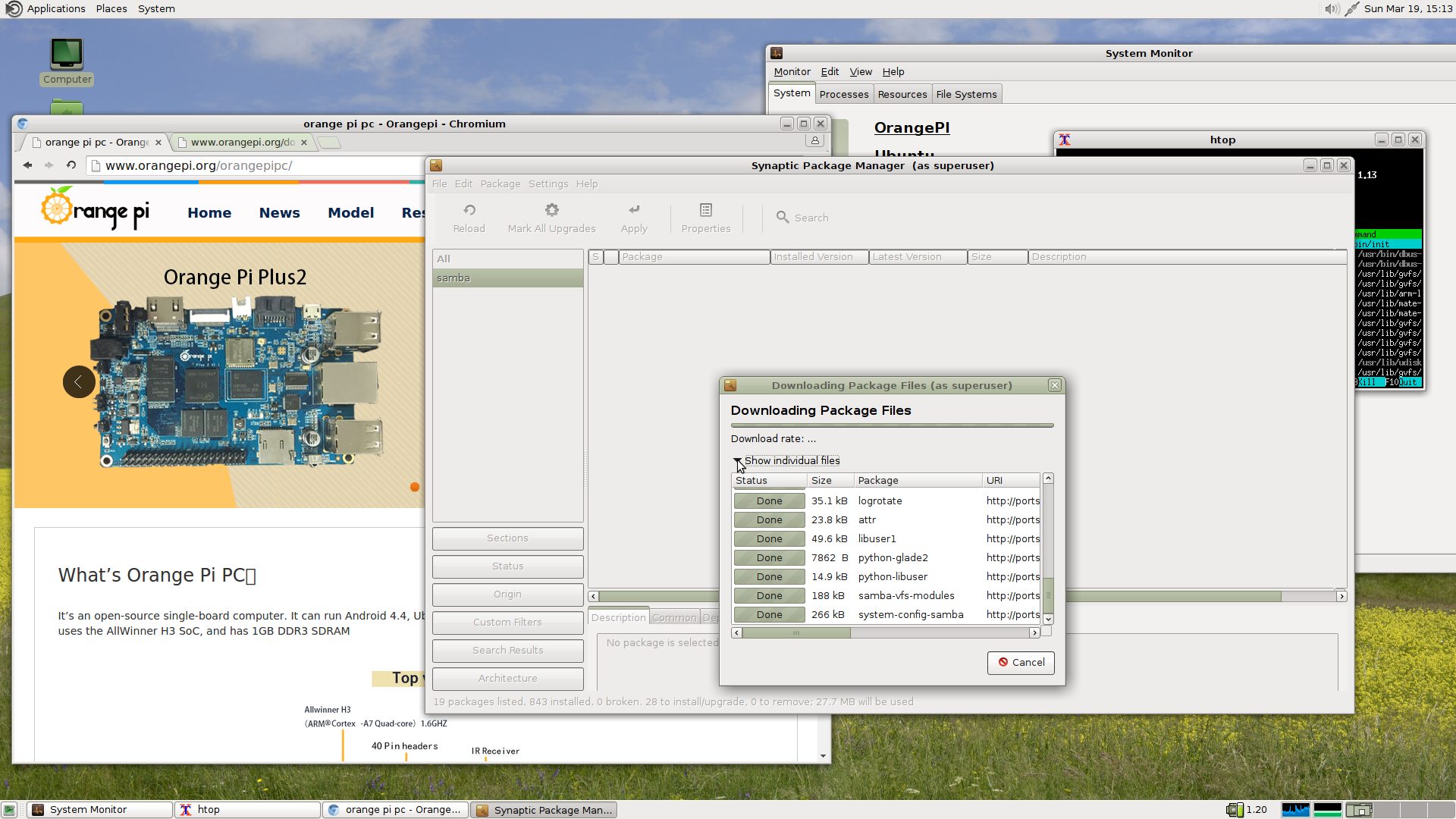Switch to the Resources tab in System Monitor
This screenshot has height=819, width=1456.
902,94
